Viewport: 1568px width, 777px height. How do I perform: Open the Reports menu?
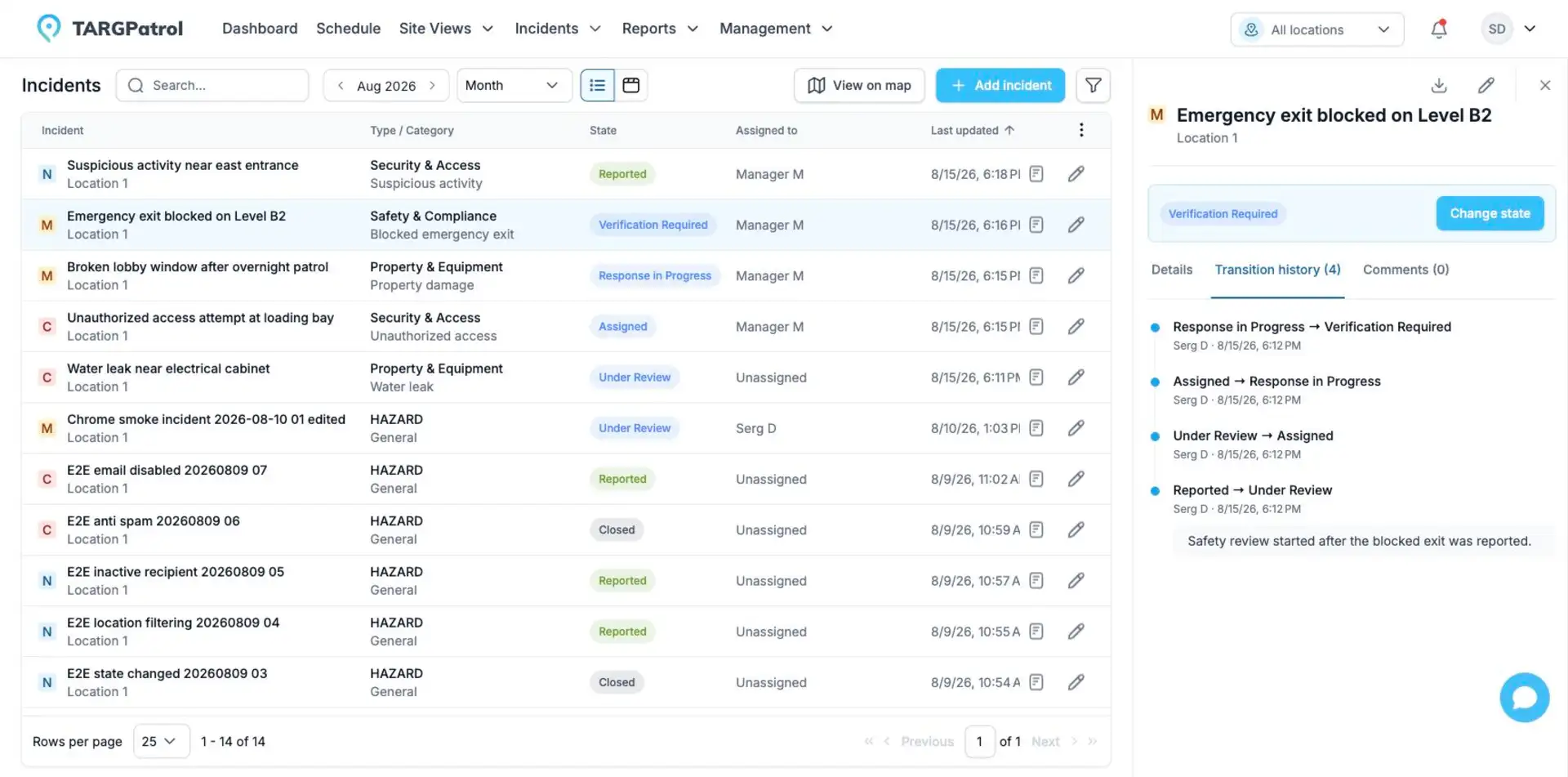pos(660,29)
